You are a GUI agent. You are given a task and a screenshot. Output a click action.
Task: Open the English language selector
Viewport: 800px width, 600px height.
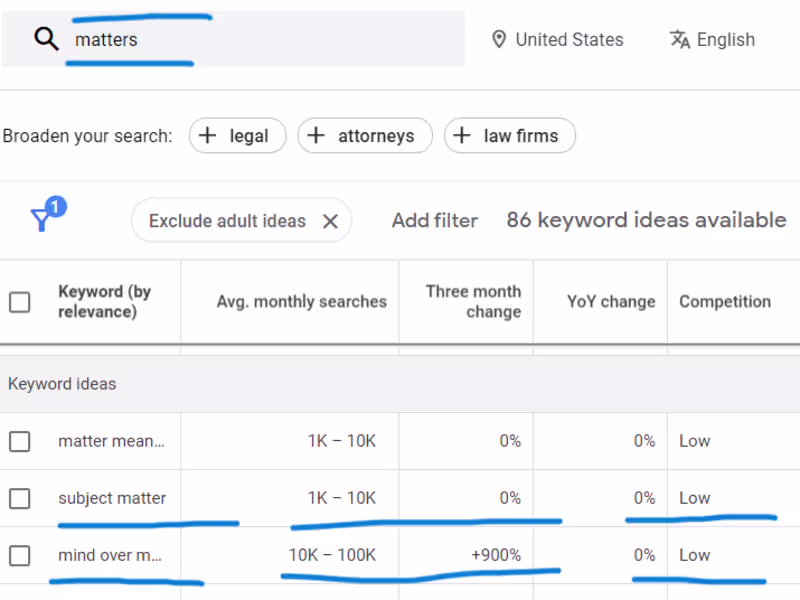pyautogui.click(x=725, y=40)
